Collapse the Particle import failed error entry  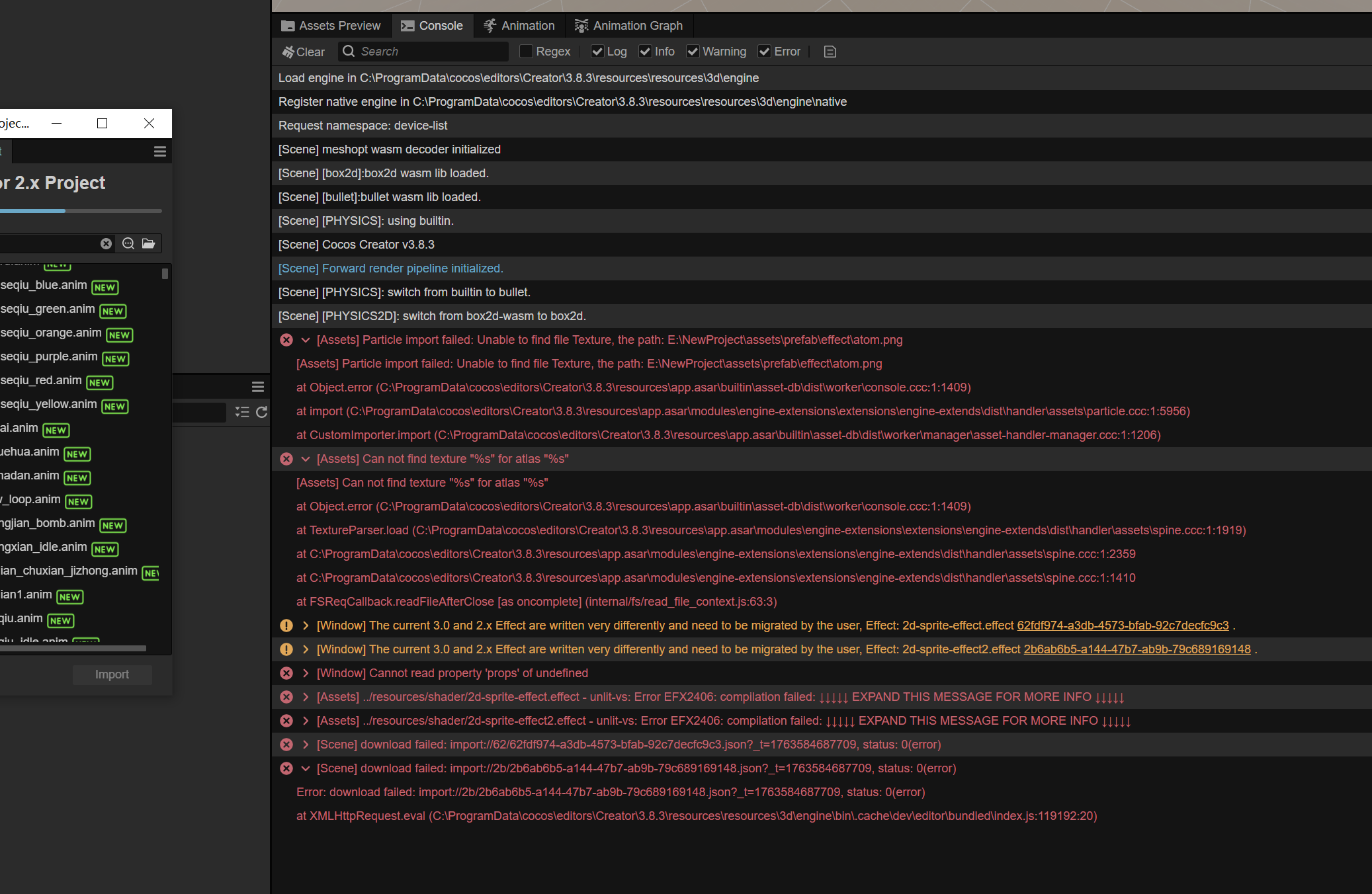coord(306,340)
